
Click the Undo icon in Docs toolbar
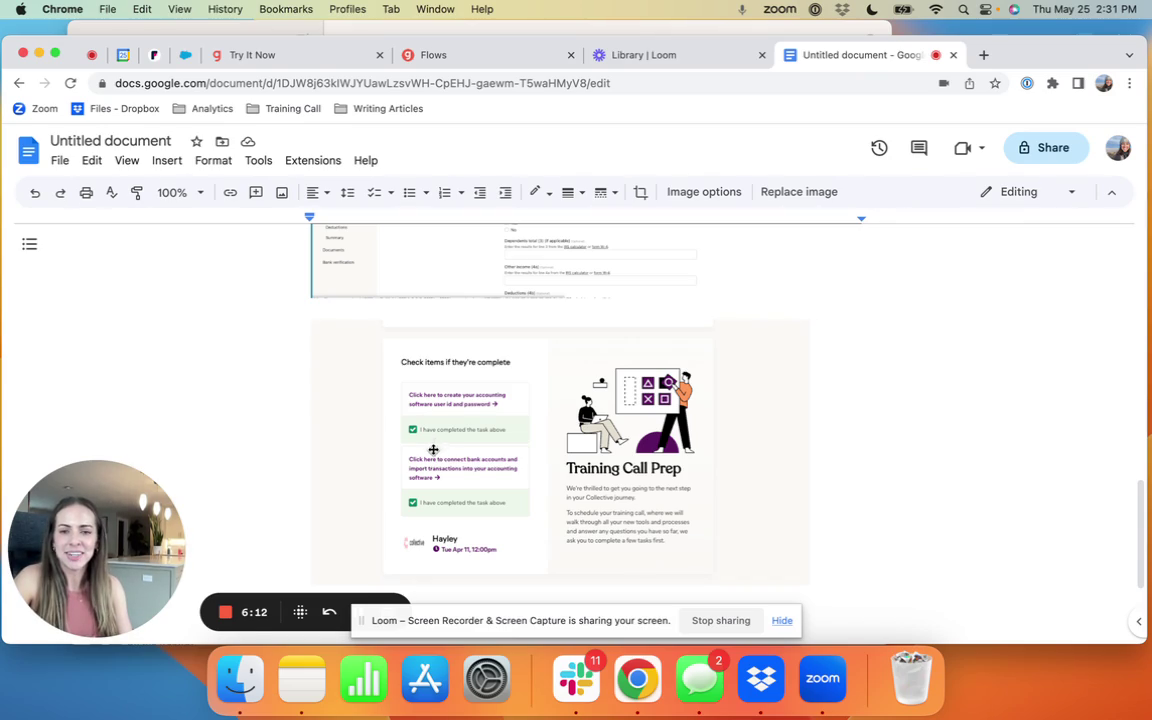click(x=35, y=192)
